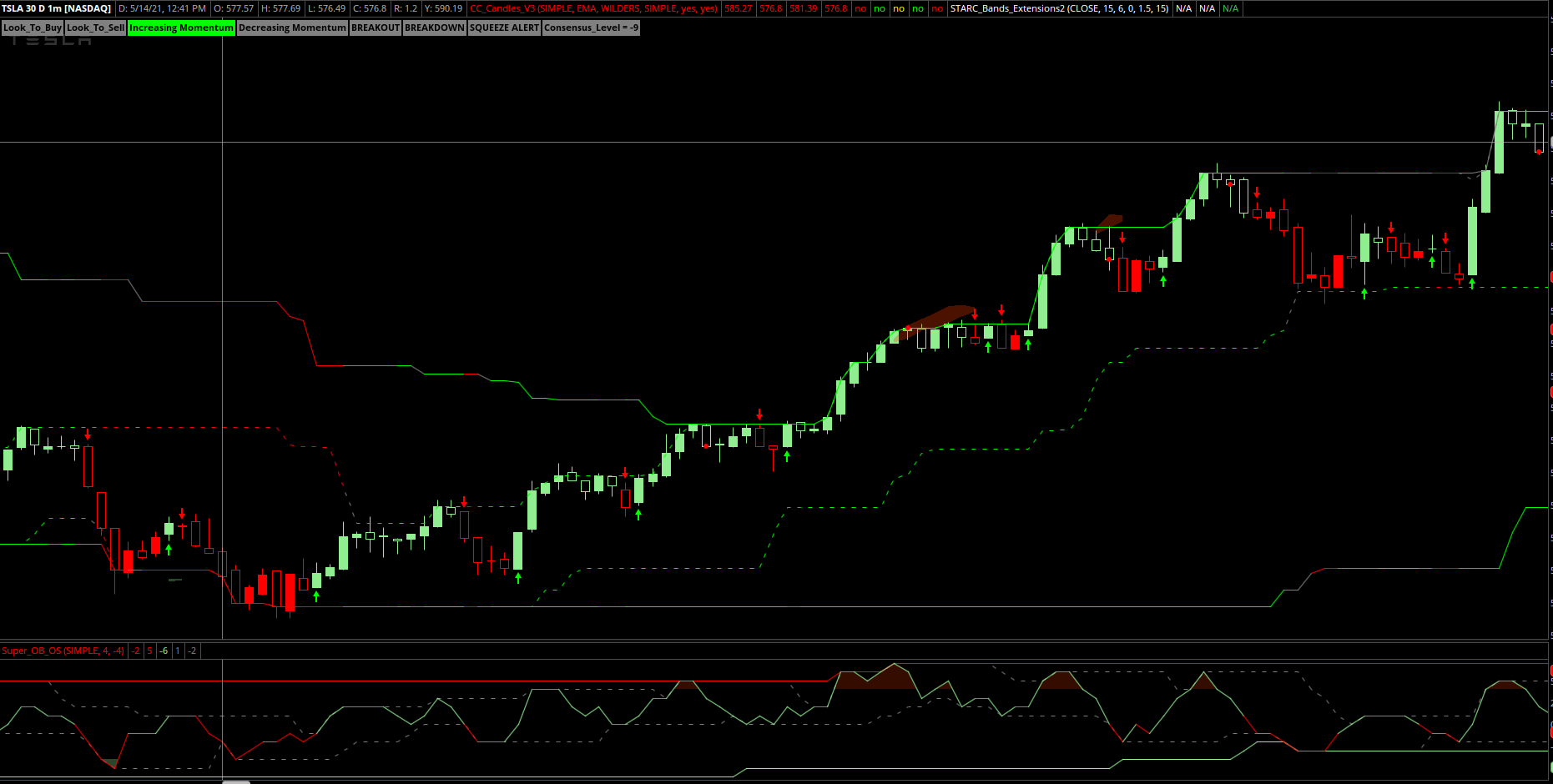Click the low price L: 576.49
Image resolution: width=1553 pixels, height=784 pixels.
[x=326, y=8]
